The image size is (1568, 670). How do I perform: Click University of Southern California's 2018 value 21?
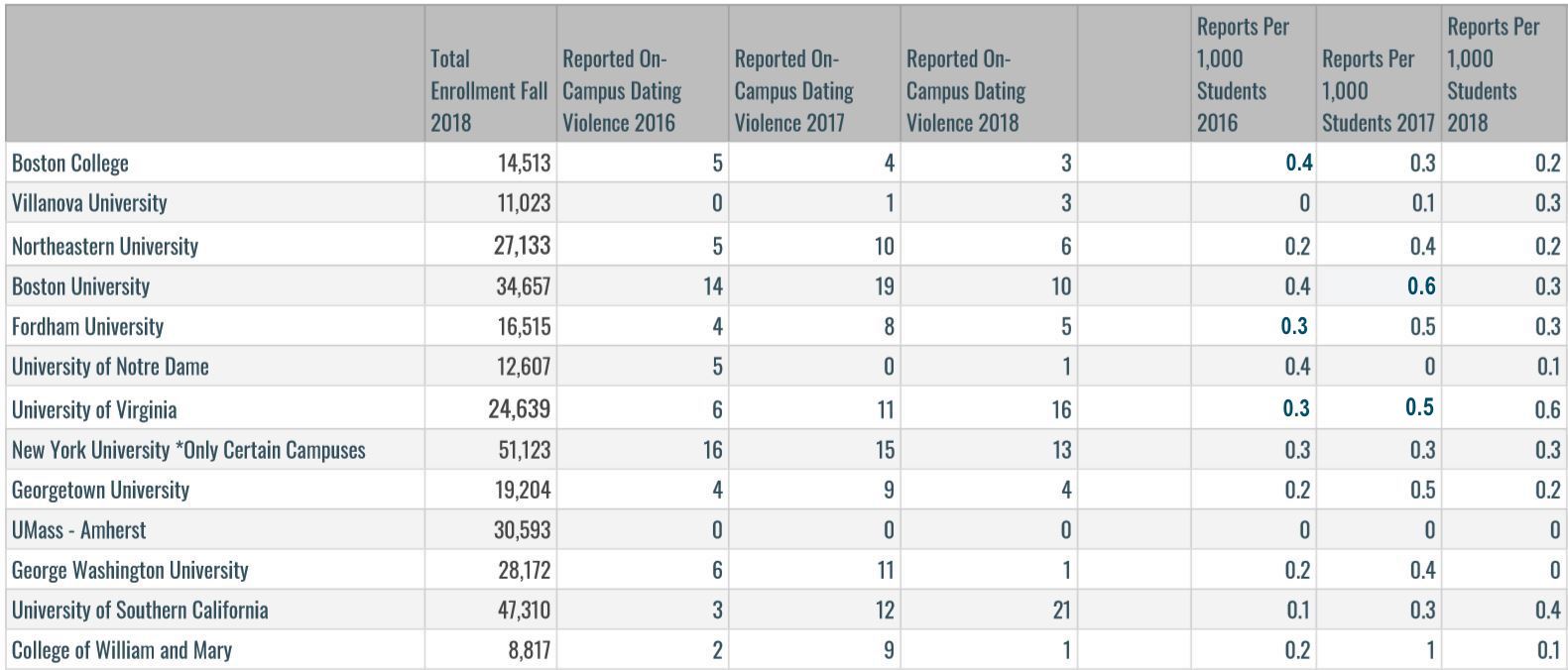pos(1061,610)
